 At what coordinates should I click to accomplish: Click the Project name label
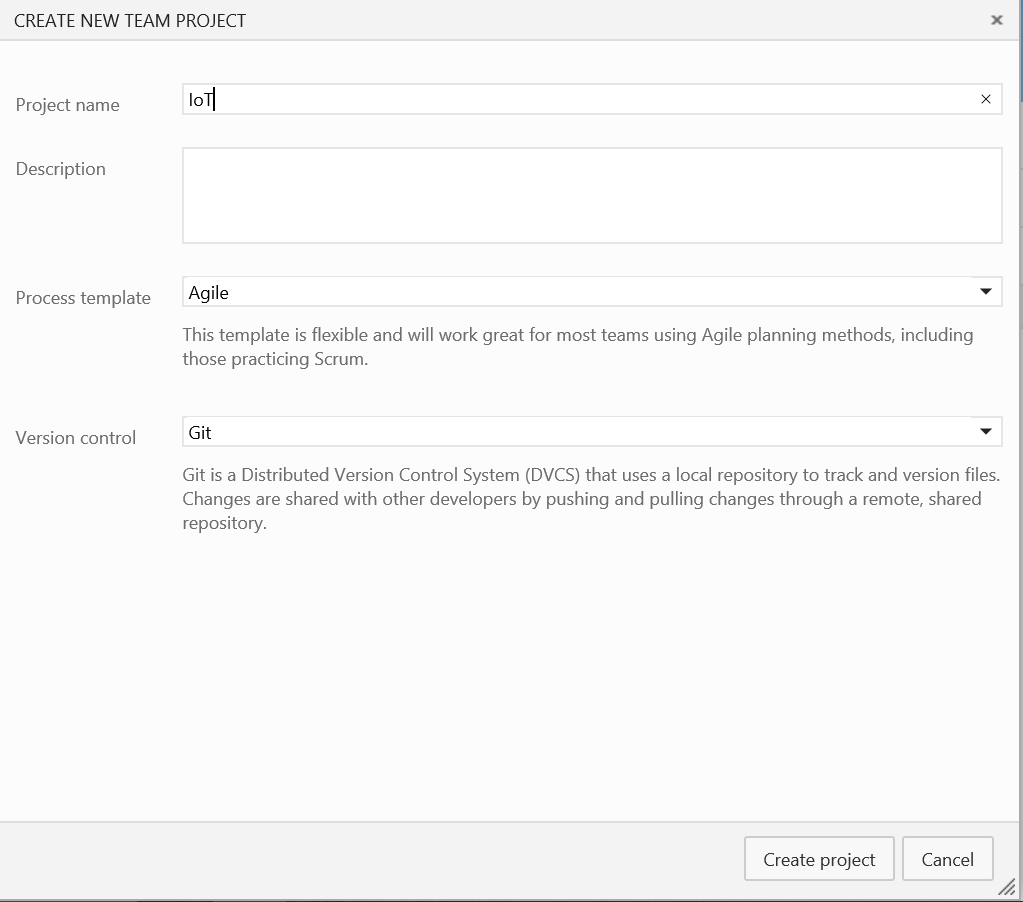coord(67,105)
